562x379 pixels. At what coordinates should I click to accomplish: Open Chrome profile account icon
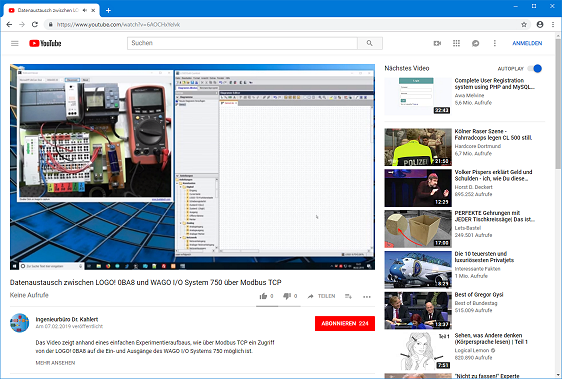click(540, 24)
